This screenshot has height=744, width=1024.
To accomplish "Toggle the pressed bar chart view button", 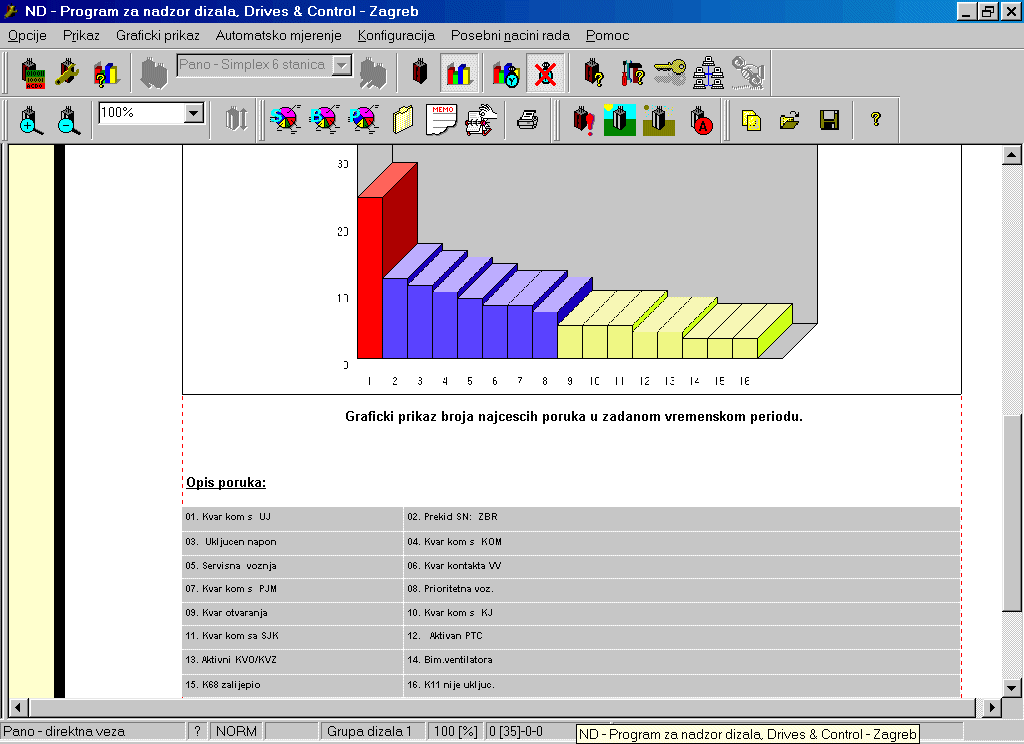I will [460, 73].
